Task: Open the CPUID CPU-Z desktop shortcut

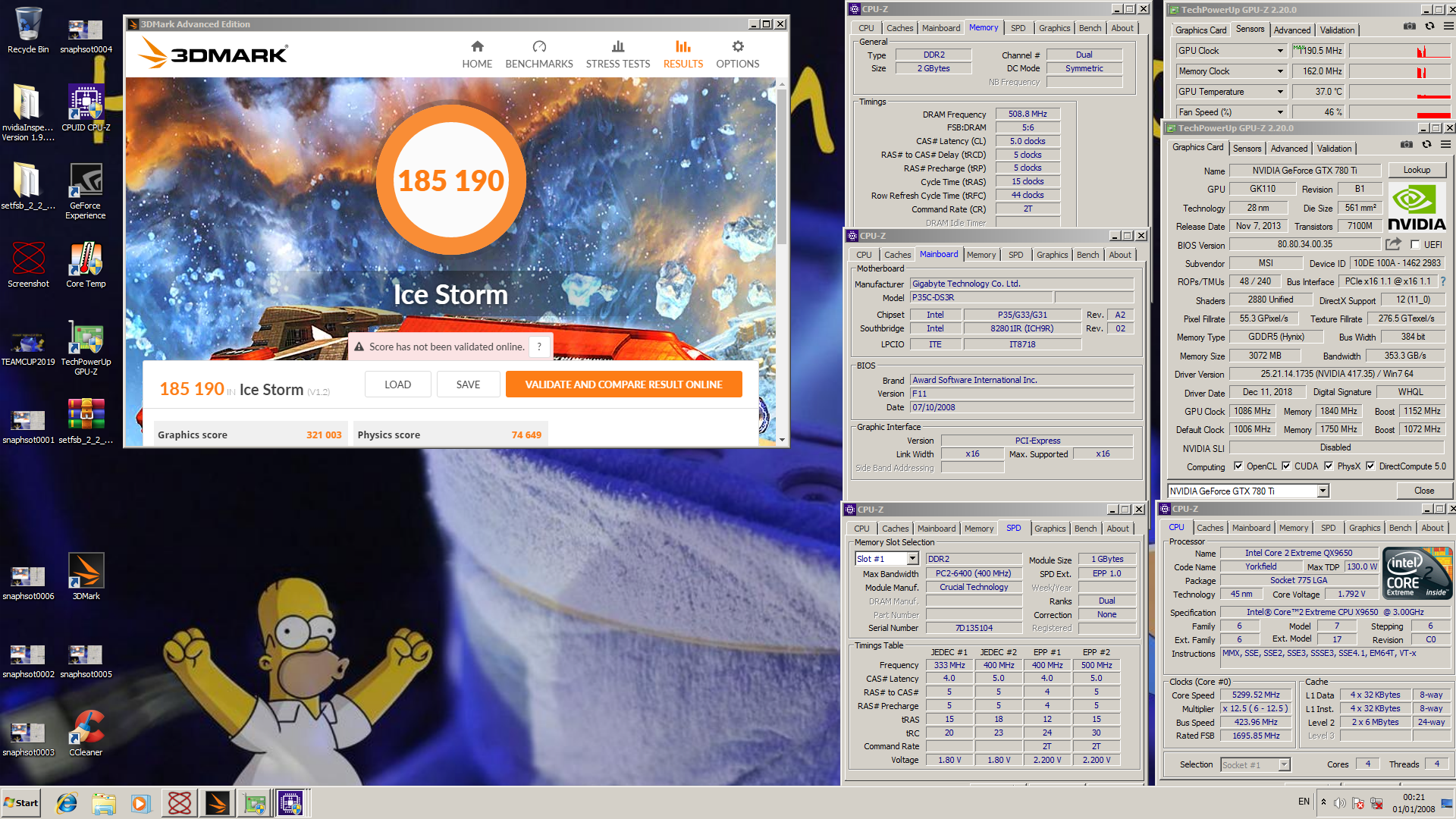Action: pos(86,108)
